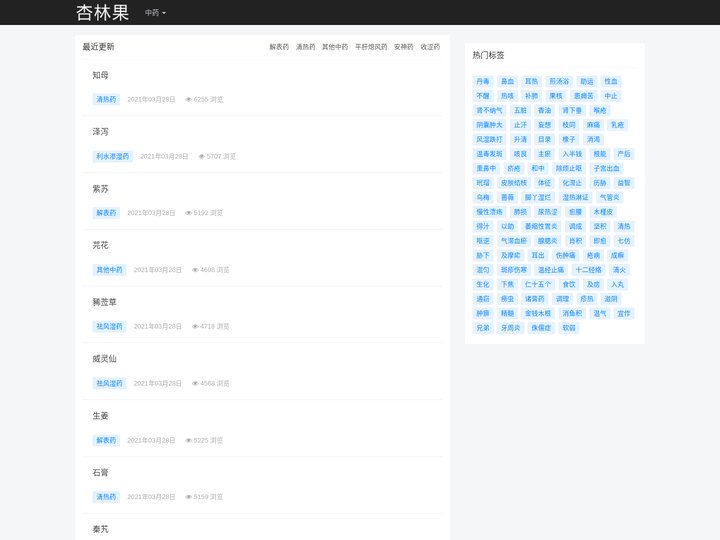
Task: Select the 皮肤结核 hot tag
Action: click(514, 183)
